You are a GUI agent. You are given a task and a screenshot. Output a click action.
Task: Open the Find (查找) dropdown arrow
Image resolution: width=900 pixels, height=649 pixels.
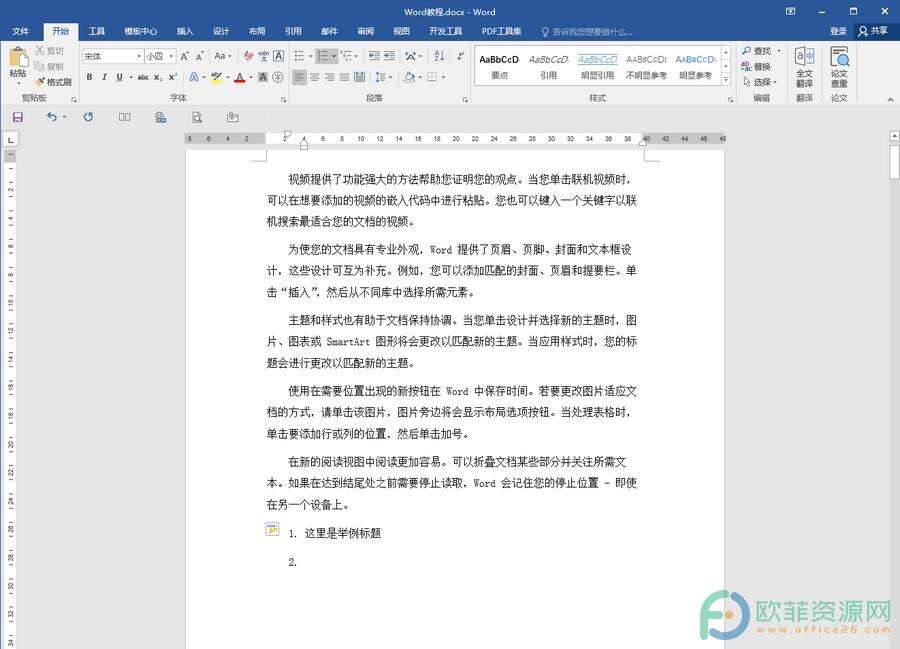click(779, 51)
